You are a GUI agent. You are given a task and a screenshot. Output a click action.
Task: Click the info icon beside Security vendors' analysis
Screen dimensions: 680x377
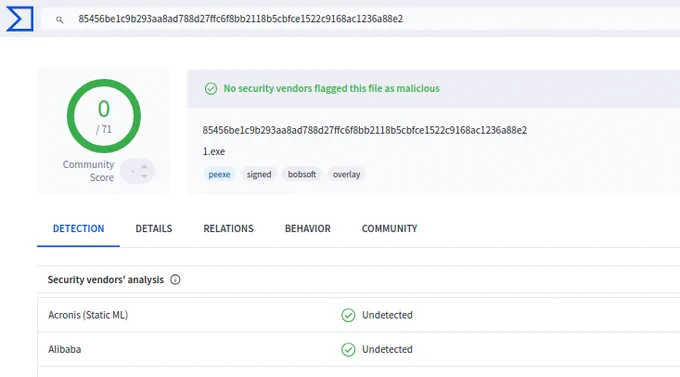[175, 279]
